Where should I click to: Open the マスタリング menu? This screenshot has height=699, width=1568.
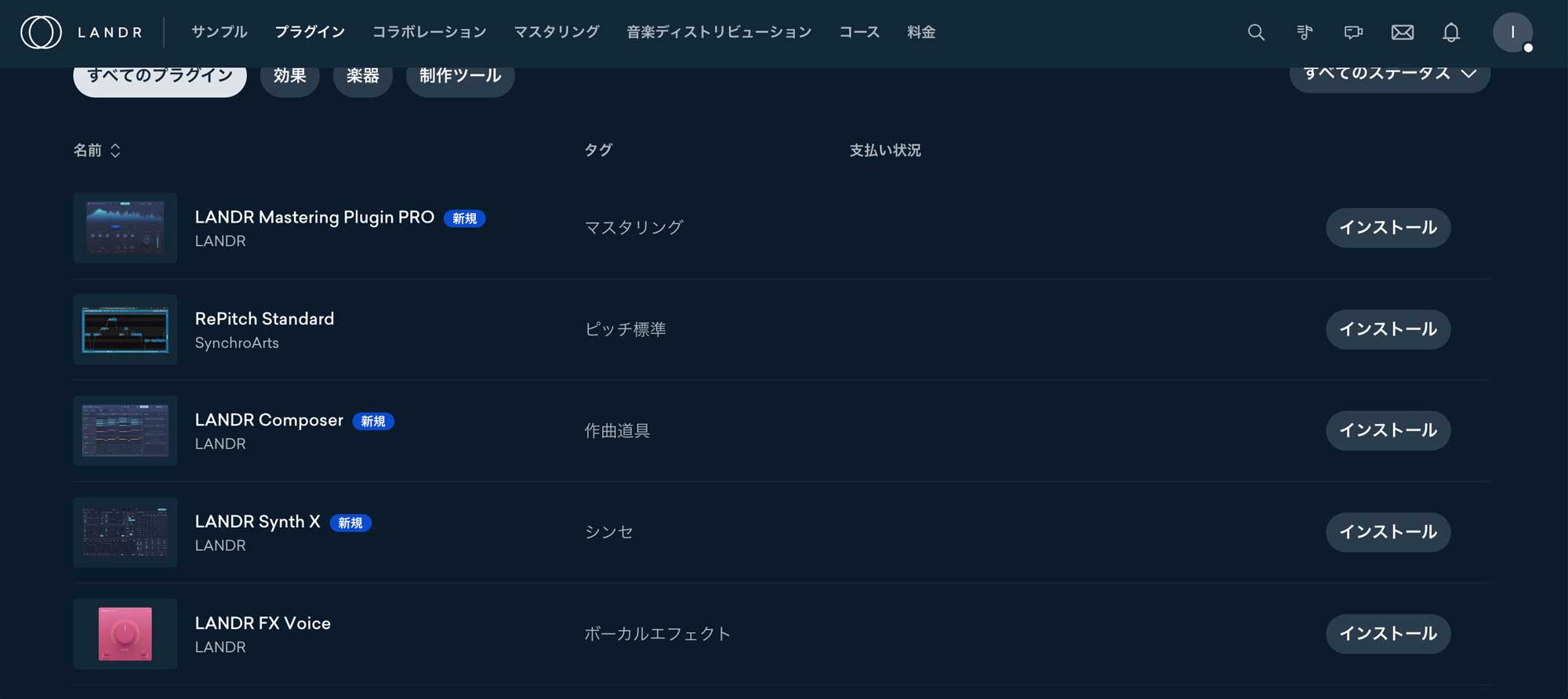click(x=557, y=32)
